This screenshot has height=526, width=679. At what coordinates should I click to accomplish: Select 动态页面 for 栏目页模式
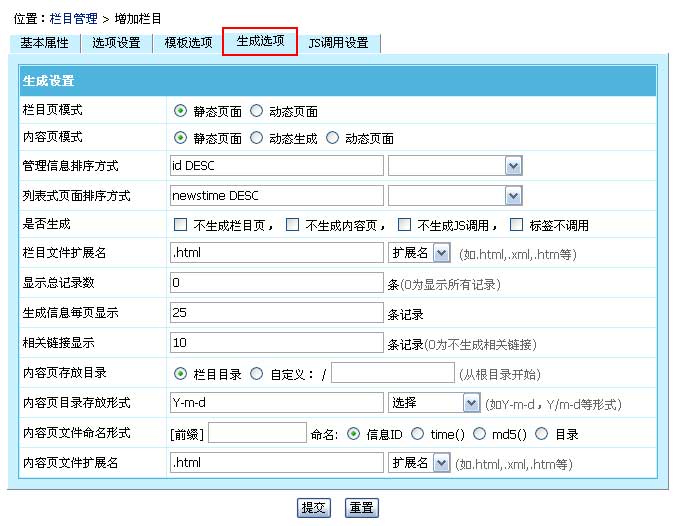pyautogui.click(x=256, y=111)
